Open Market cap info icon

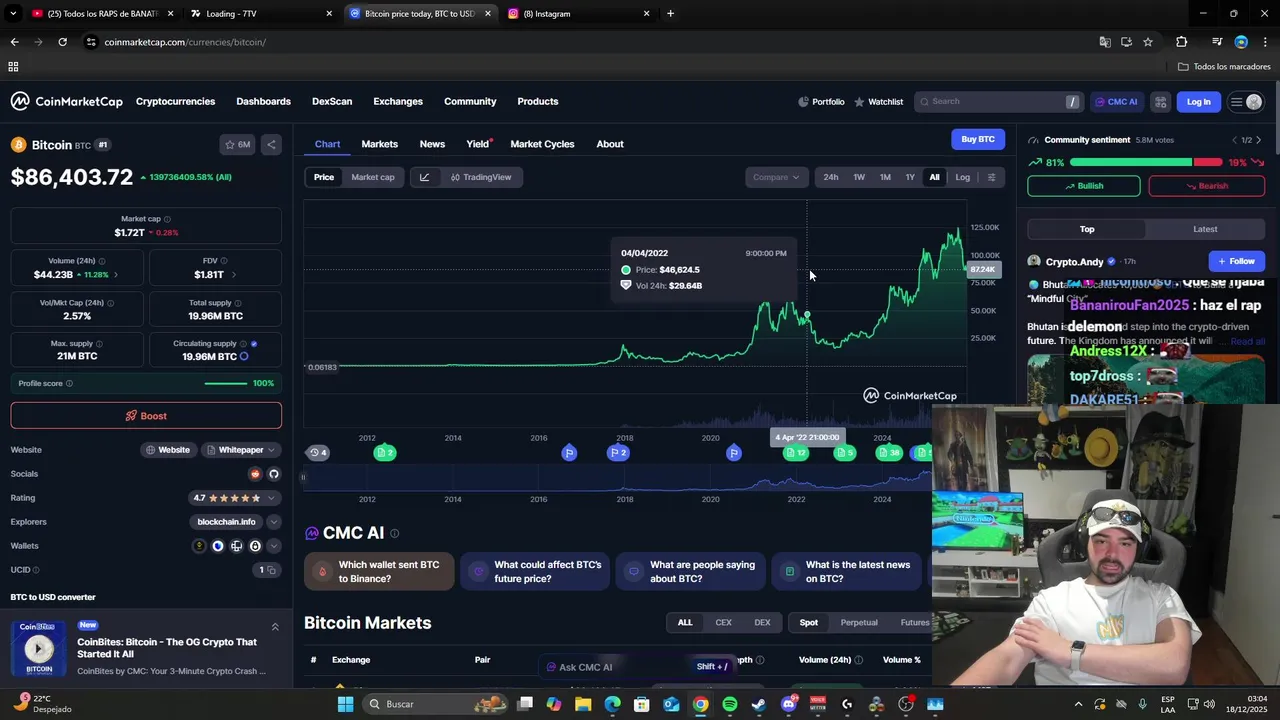pyautogui.click(x=167, y=219)
